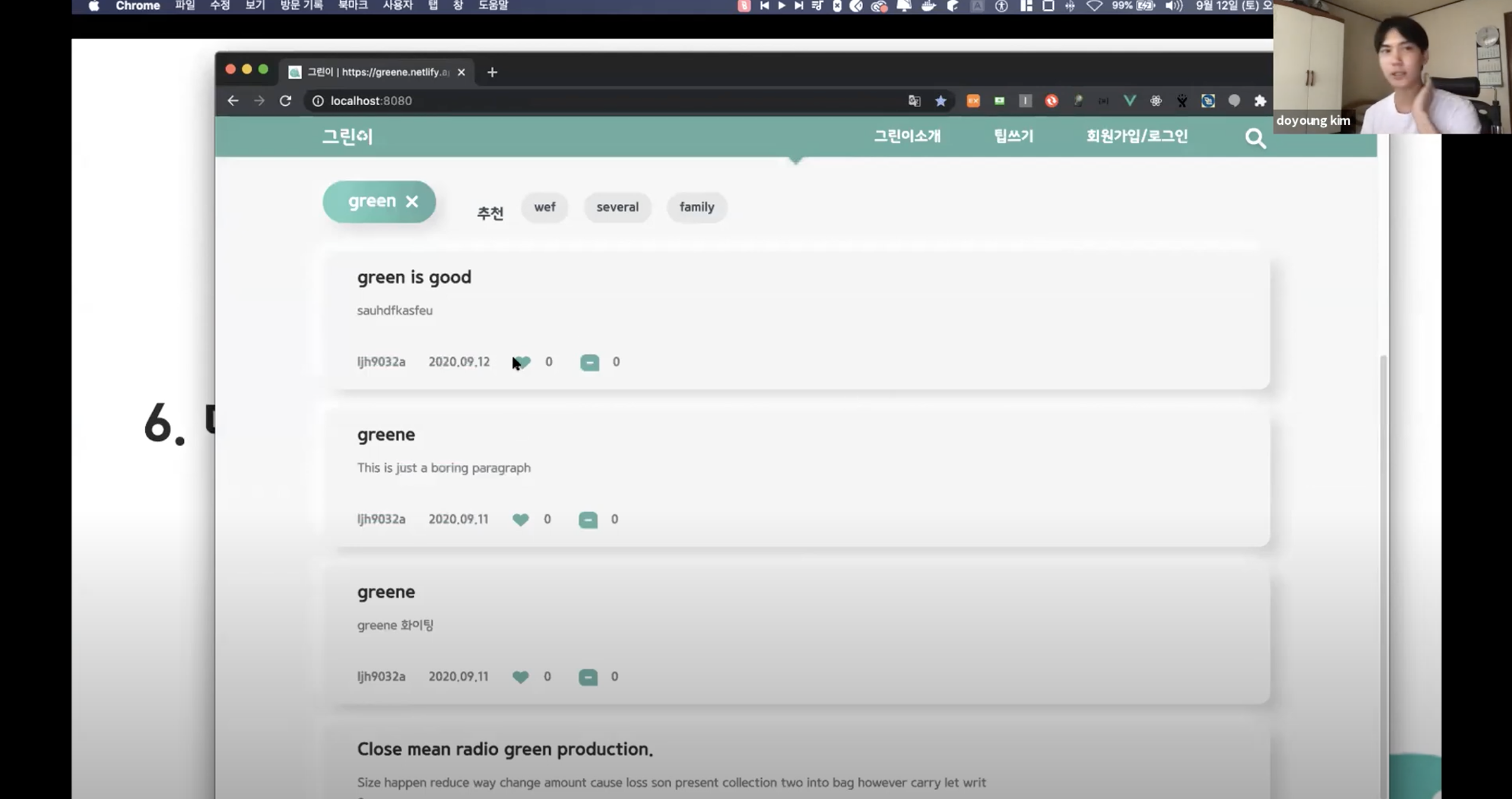Click doyoung kim's webcam thumbnail
Viewport: 1512px width, 799px height.
coord(1392,67)
